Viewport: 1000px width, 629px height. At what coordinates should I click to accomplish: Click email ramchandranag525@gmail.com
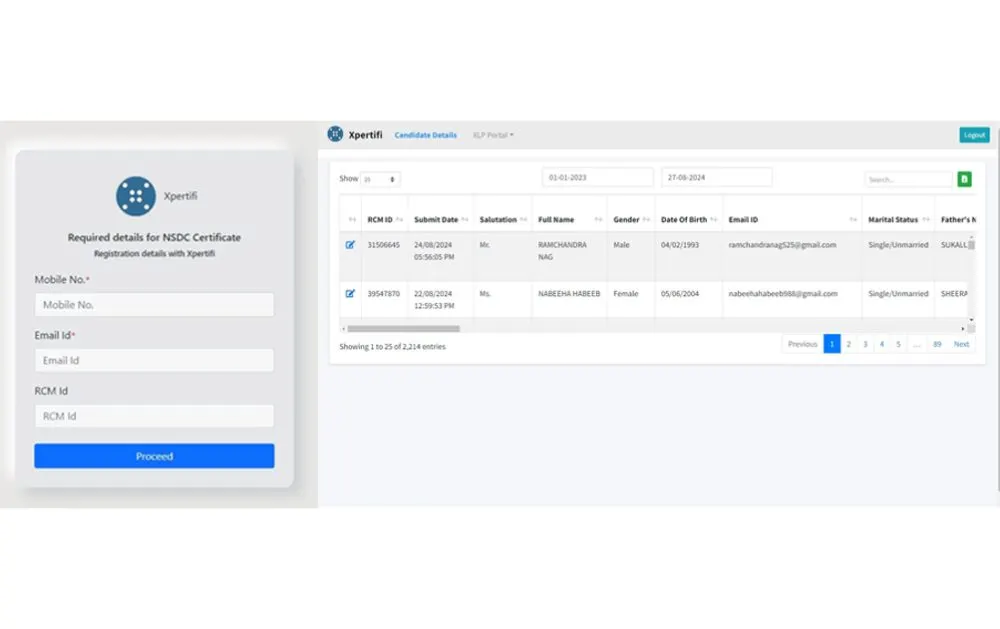coord(782,245)
